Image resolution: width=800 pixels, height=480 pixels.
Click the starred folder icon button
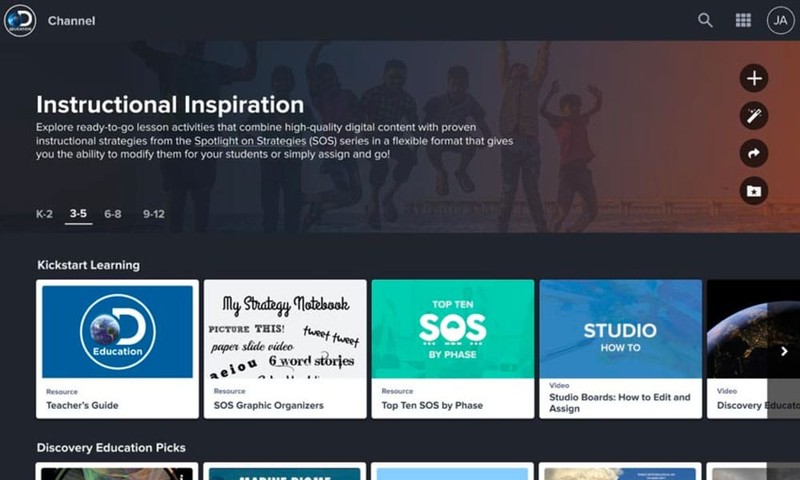tap(754, 191)
